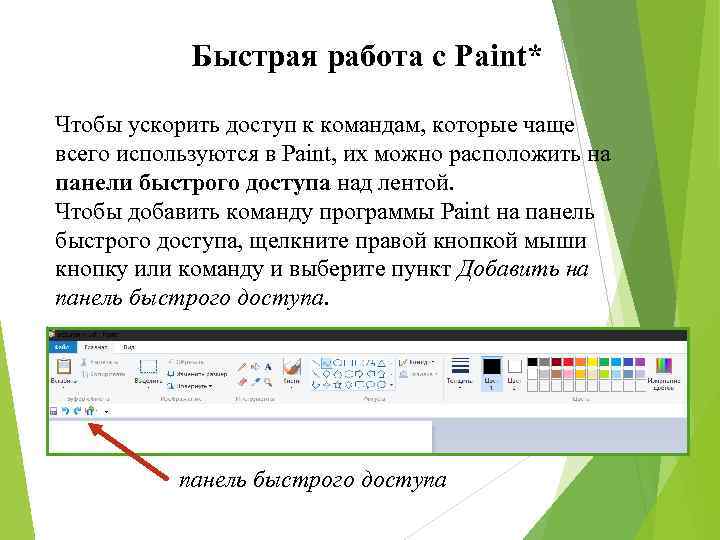Select the Pencil tool
The width and height of the screenshot is (720, 540).
point(242,367)
